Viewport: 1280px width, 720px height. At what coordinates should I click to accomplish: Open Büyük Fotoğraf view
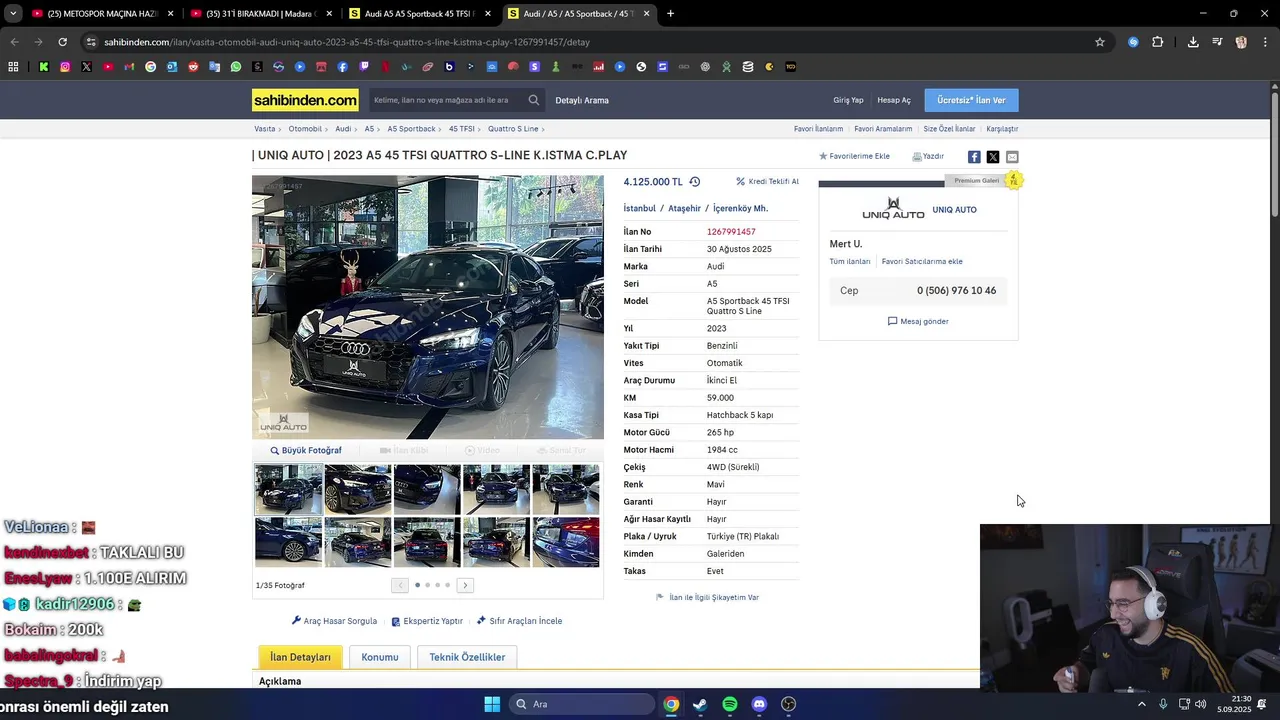306,450
